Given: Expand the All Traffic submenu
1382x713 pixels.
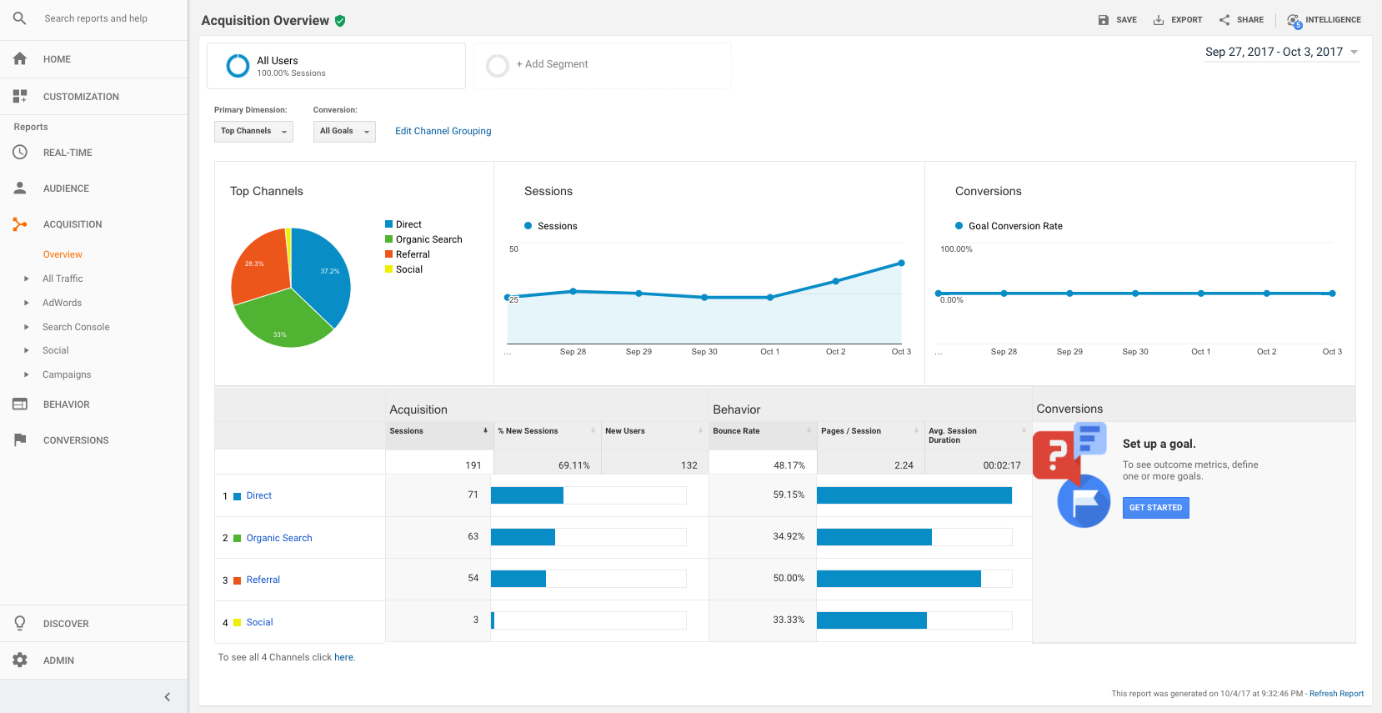Looking at the screenshot, I should 27,279.
